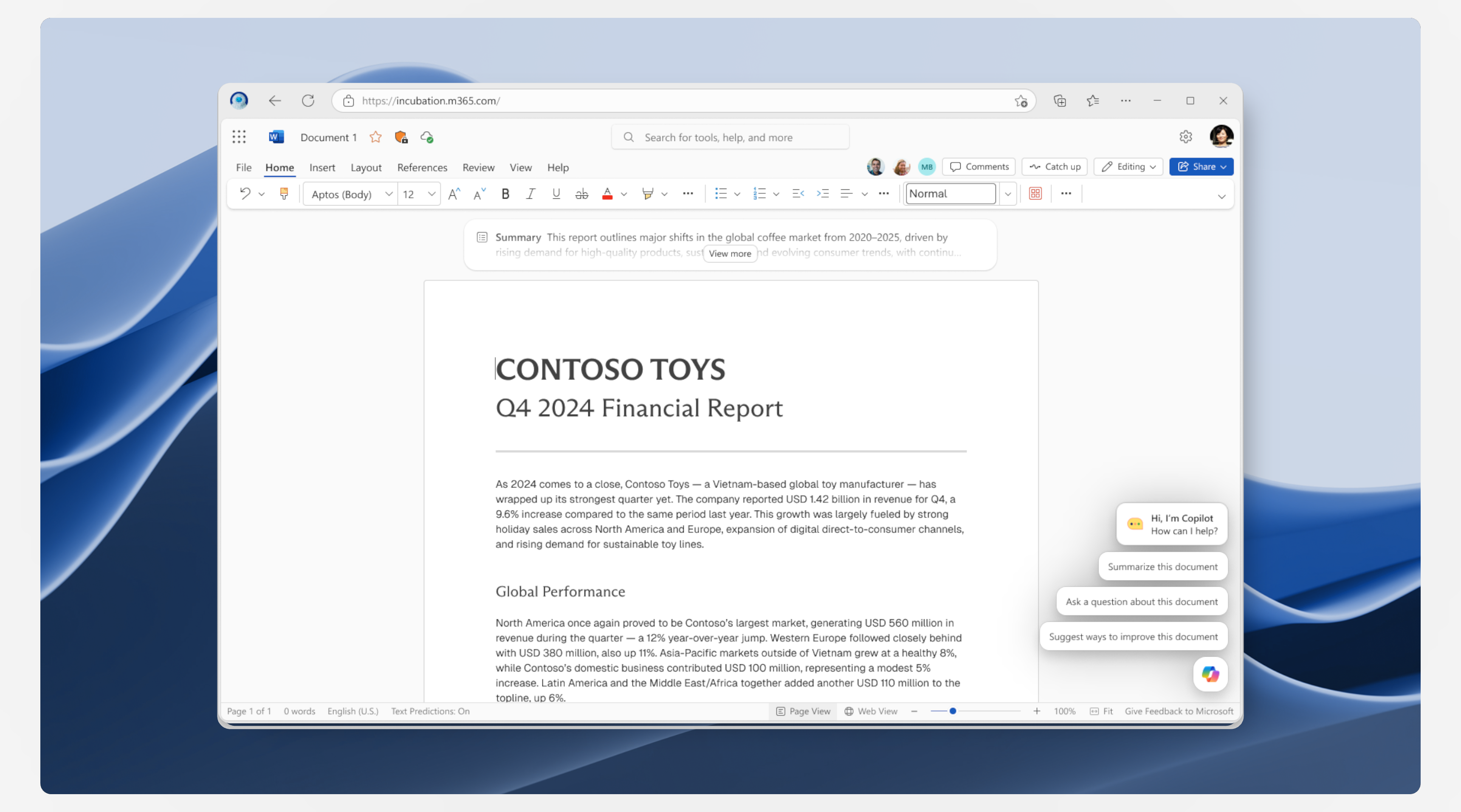The height and width of the screenshot is (812, 1461).
Task: Click Summarize this document suggestion
Action: [x=1163, y=567]
